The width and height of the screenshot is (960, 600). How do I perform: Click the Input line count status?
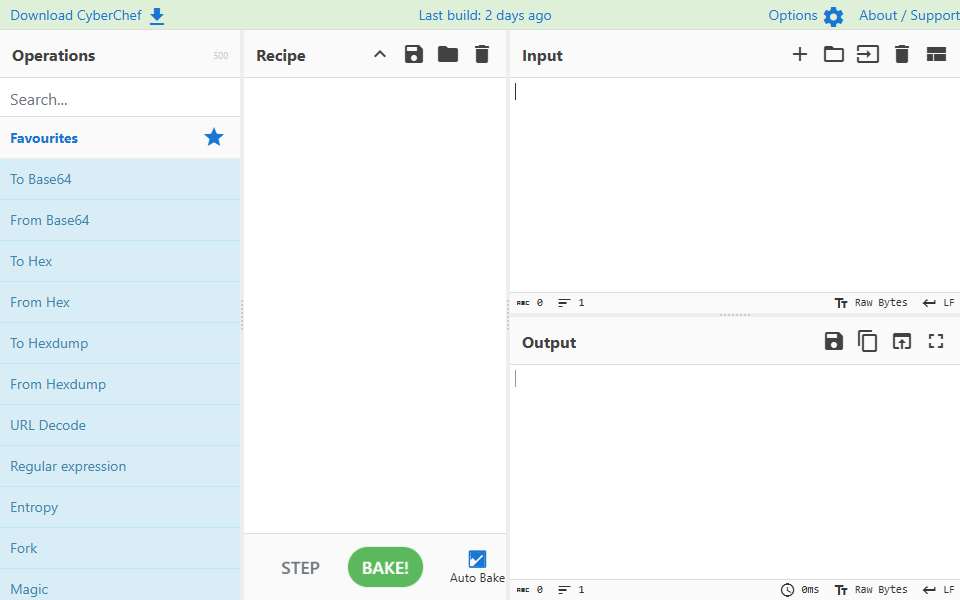[x=571, y=302]
